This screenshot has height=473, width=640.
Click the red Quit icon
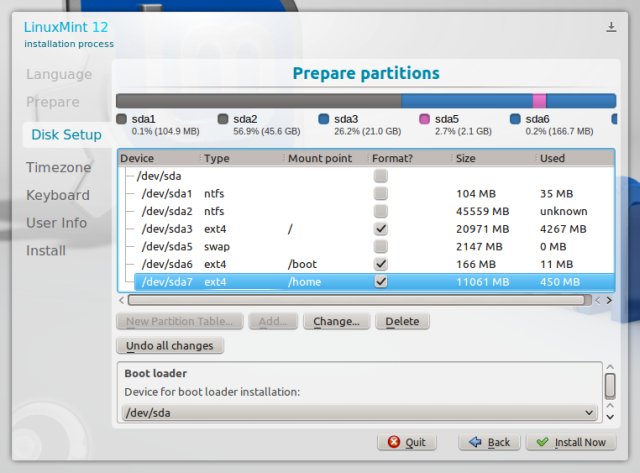click(393, 442)
